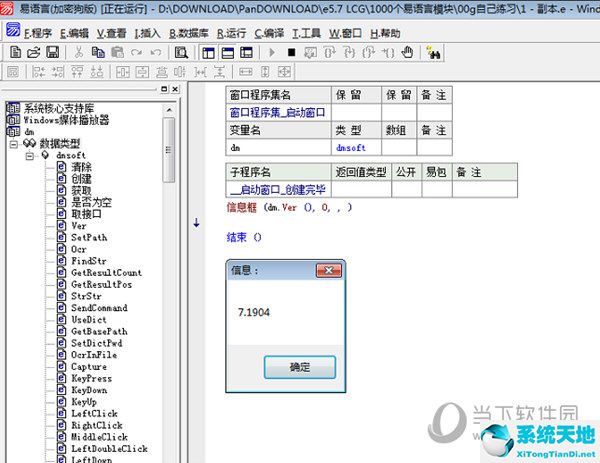This screenshot has height=463, width=600.
Task: Click the Paste clipboard toolbar icon
Action: point(117,52)
